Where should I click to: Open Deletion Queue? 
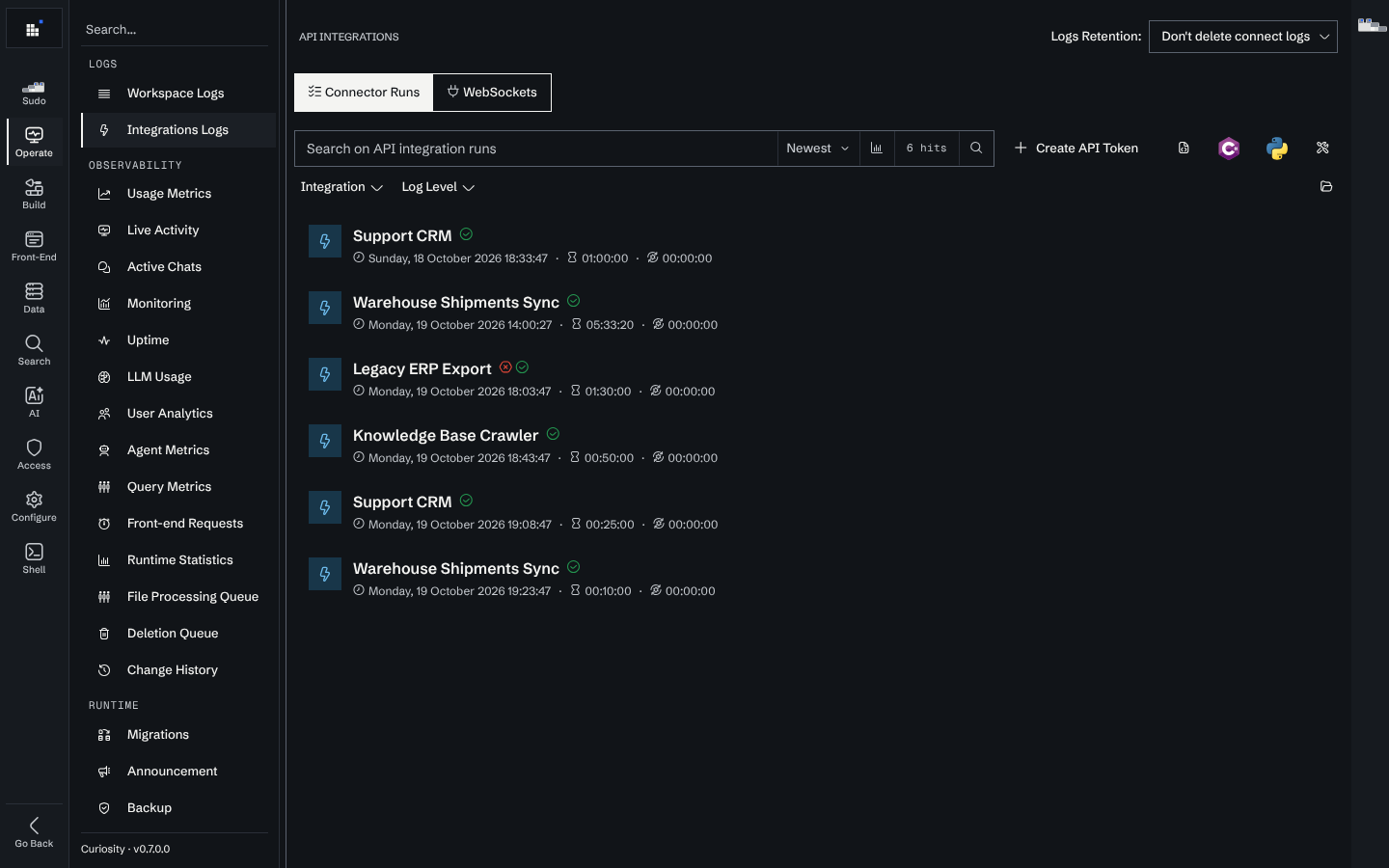tap(178, 634)
